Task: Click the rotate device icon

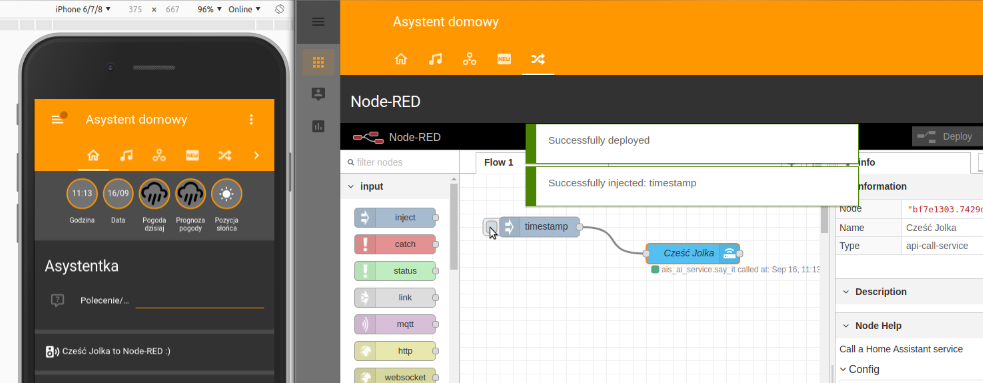Action: coord(280,9)
